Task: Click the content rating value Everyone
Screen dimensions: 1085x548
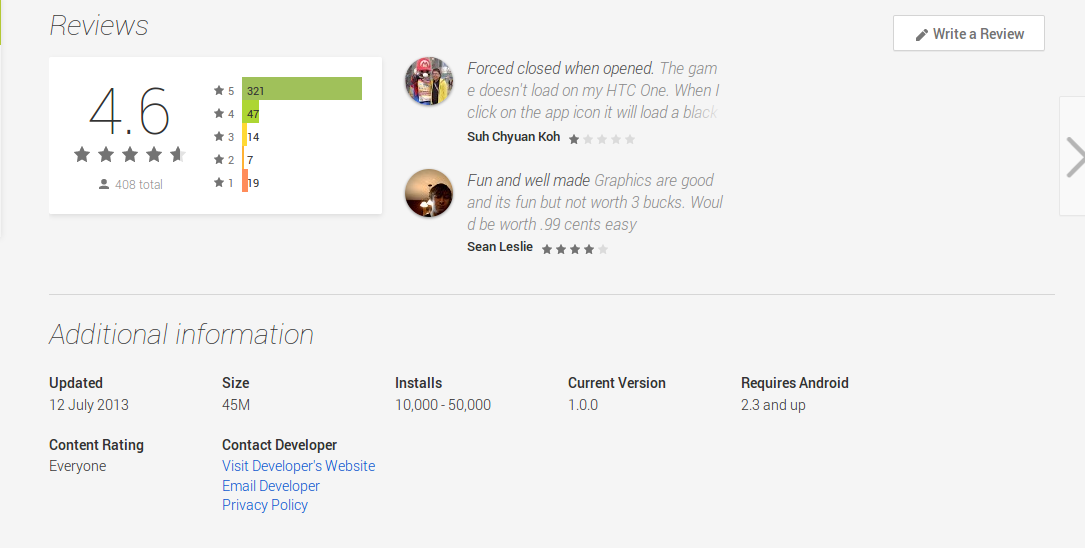Action: pyautogui.click(x=78, y=466)
